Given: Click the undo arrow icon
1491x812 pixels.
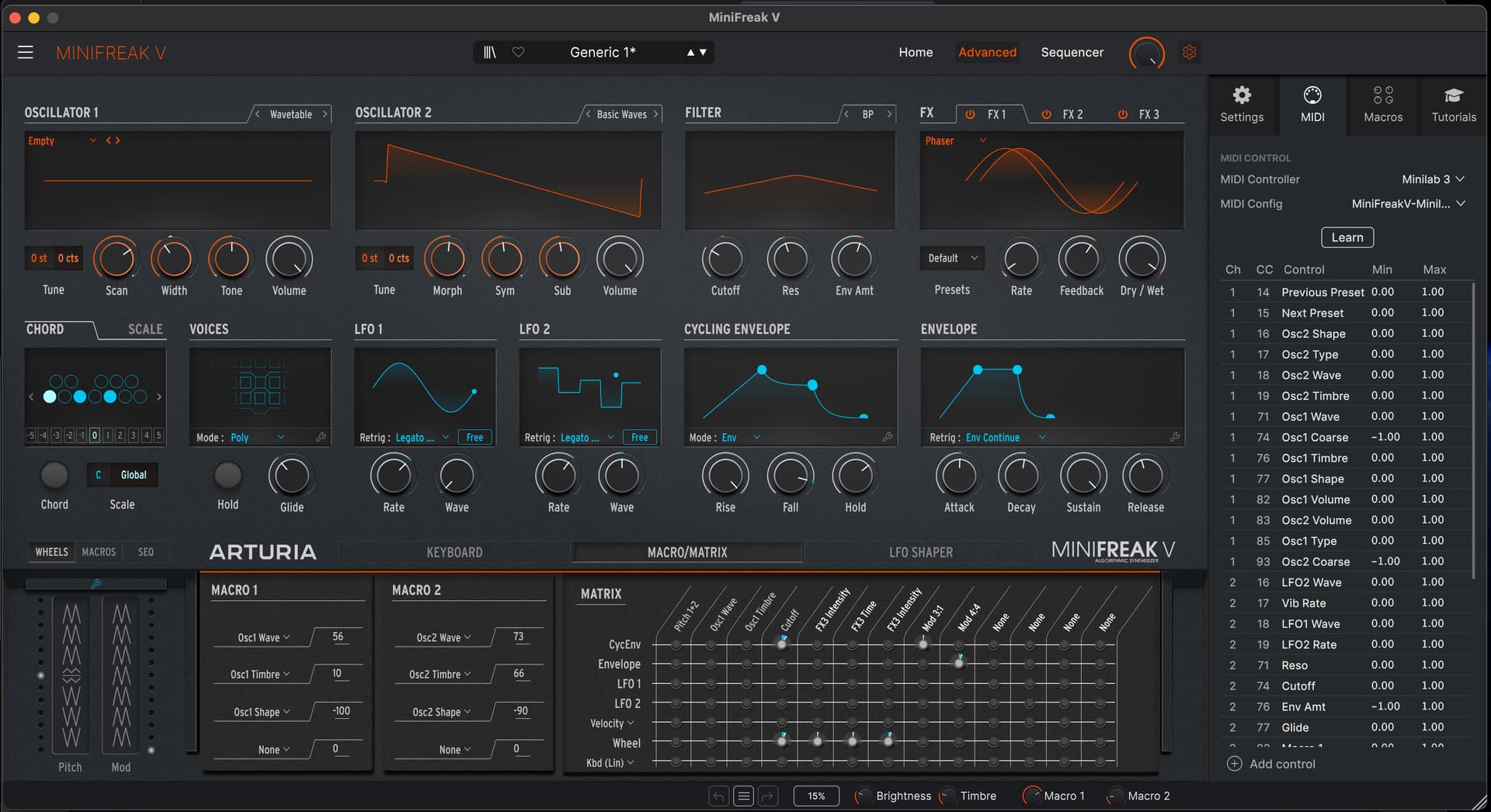Looking at the screenshot, I should (719, 796).
